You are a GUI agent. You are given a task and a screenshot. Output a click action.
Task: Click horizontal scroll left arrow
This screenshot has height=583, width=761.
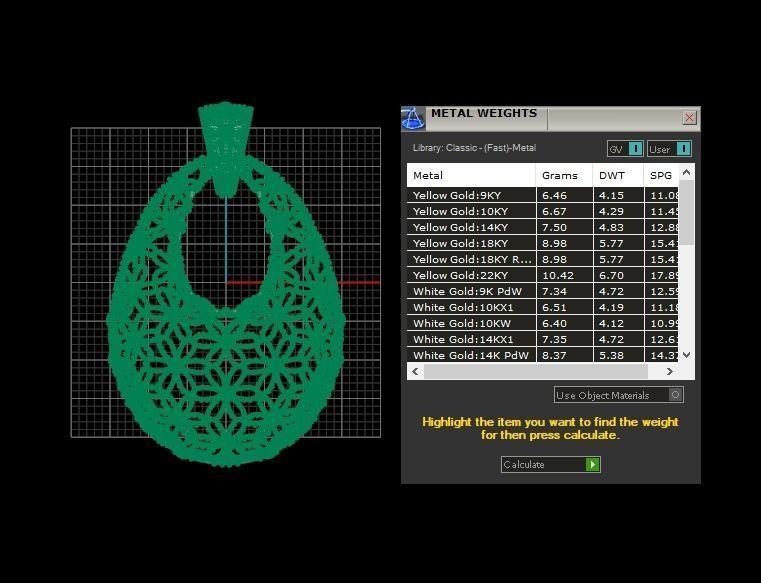click(x=415, y=371)
